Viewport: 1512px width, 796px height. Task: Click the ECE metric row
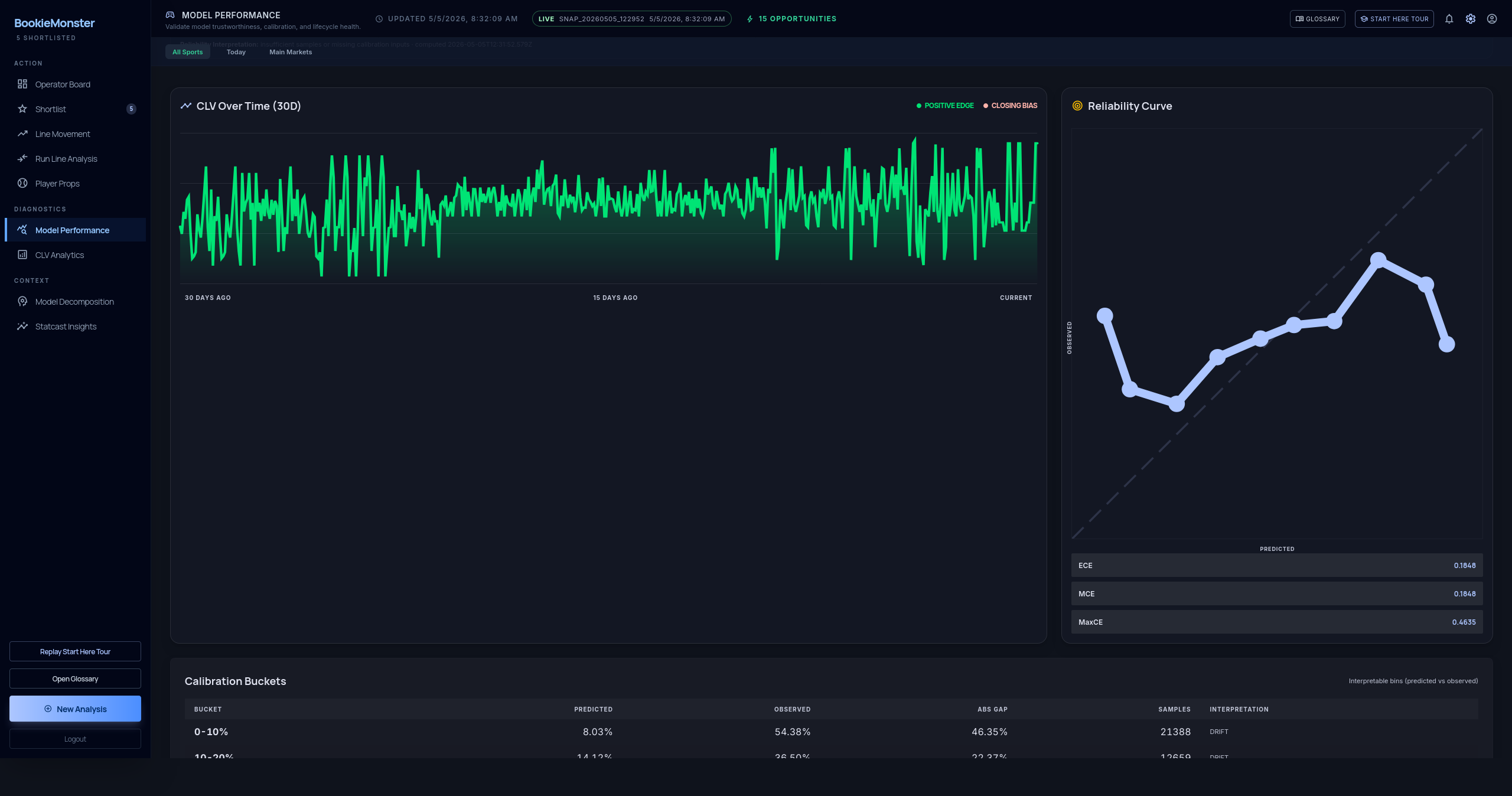point(1277,565)
